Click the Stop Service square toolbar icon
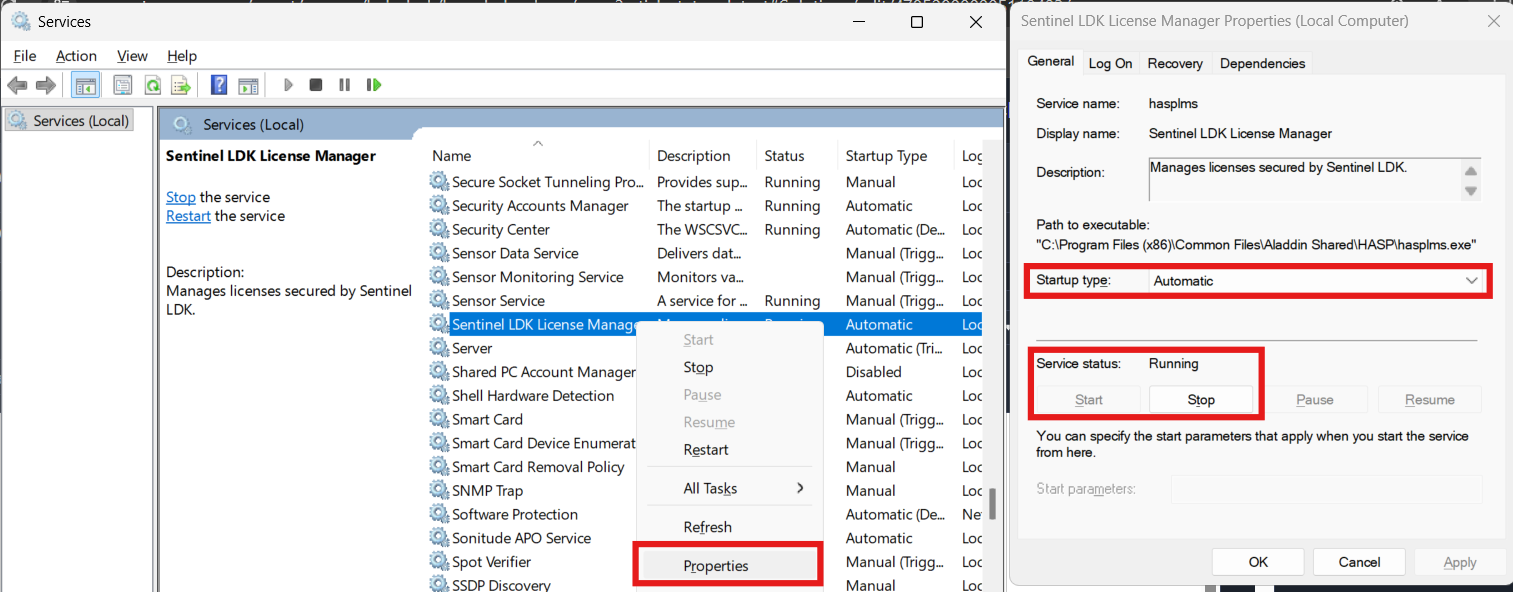This screenshot has height=592, width=1513. tap(316, 85)
